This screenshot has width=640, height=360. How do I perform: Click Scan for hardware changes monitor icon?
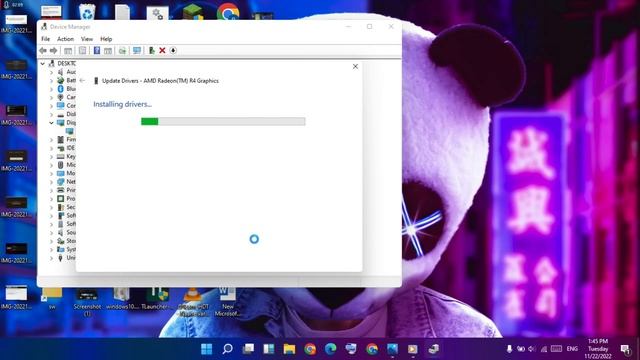coord(137,51)
